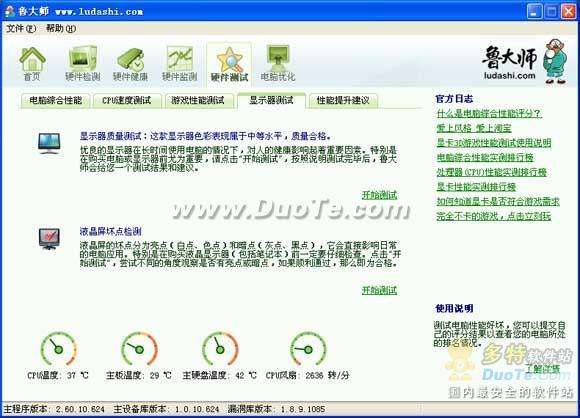
Task: Click the CPU温度 gauge dial
Action: coord(58,349)
